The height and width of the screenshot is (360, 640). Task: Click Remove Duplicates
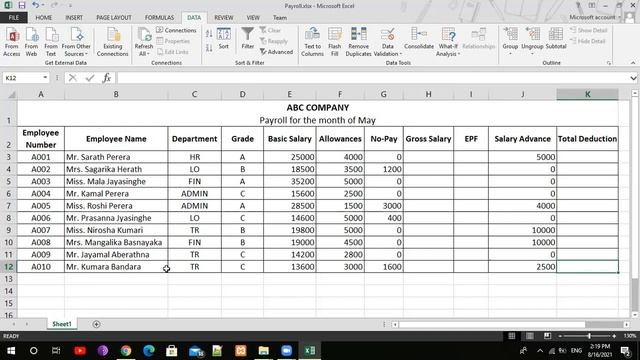click(358, 42)
